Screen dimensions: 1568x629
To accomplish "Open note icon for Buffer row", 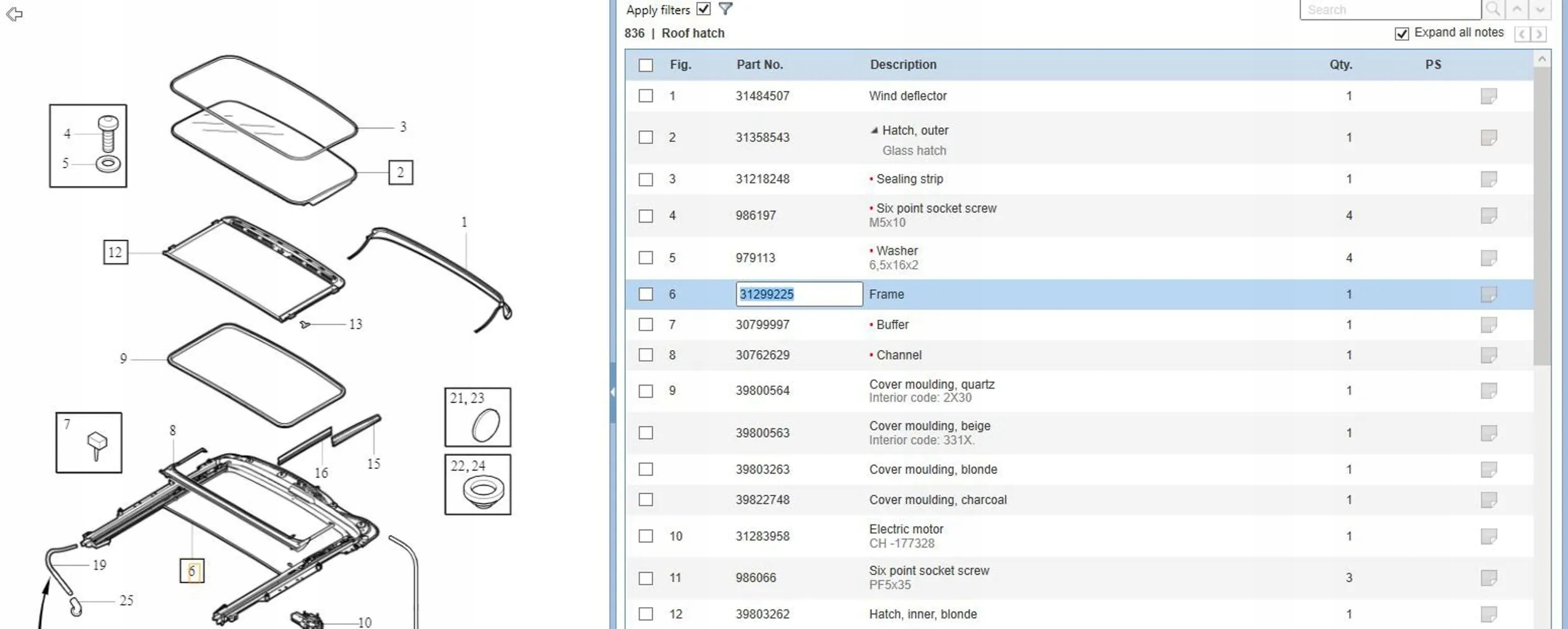I will pos(1489,325).
